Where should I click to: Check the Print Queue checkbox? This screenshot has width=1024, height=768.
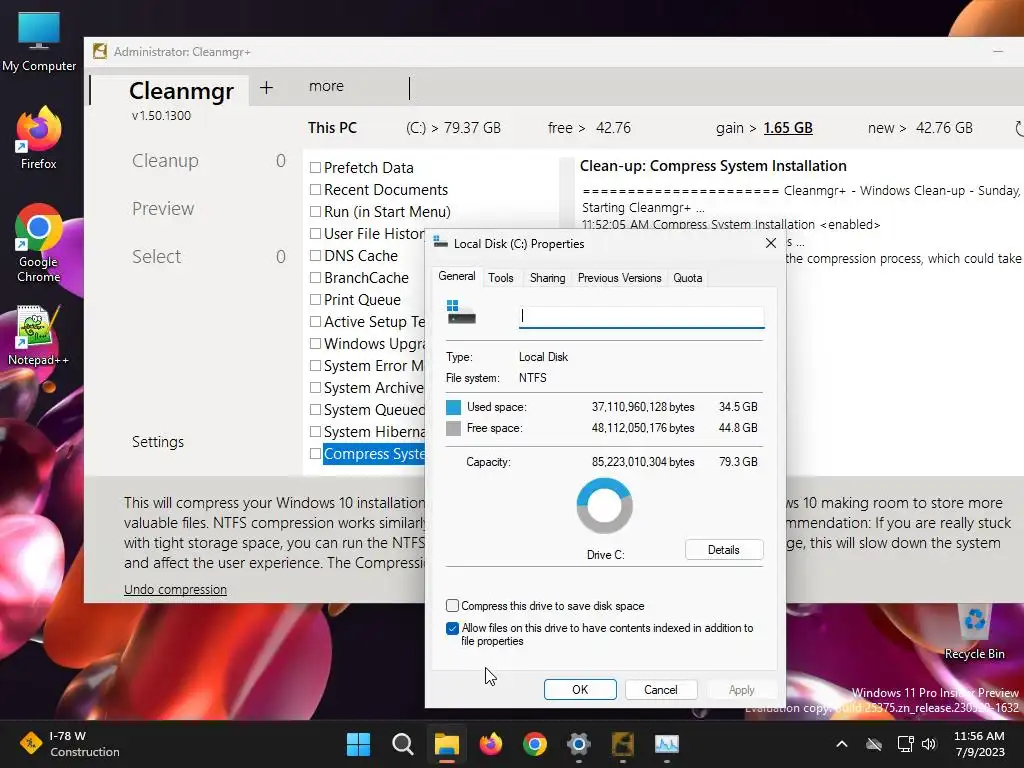[x=315, y=300]
